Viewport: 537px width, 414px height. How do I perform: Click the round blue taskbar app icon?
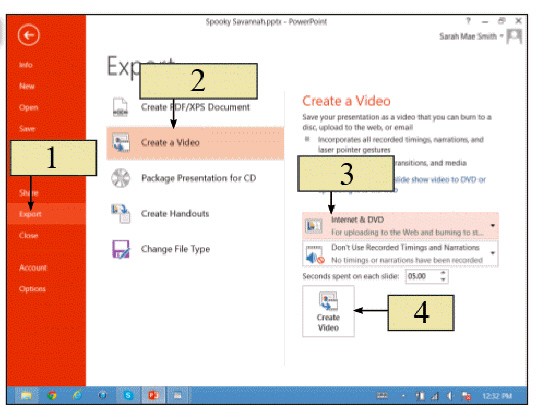tap(102, 396)
